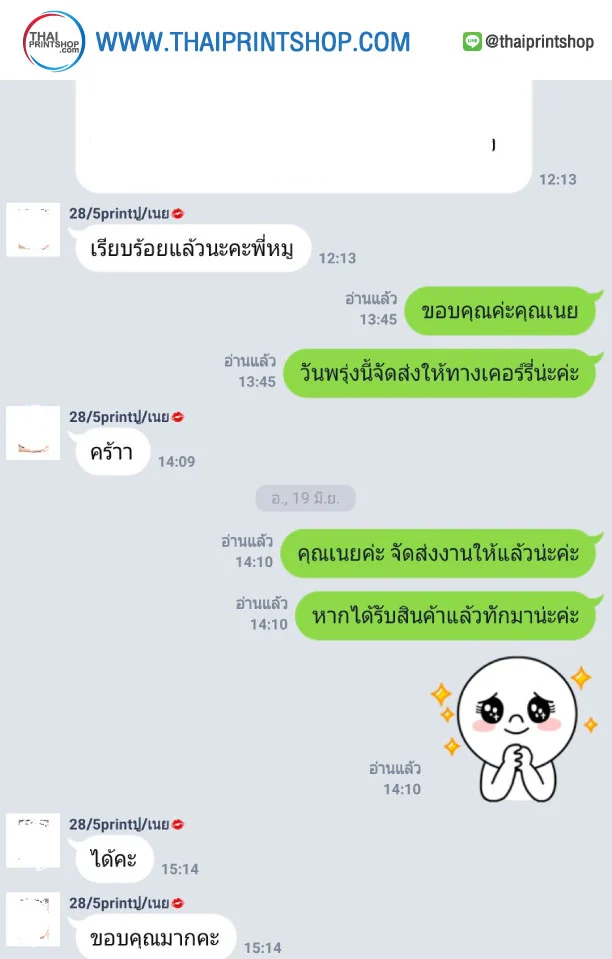Click the green LINE app icon
This screenshot has width=612, height=959.
click(472, 42)
